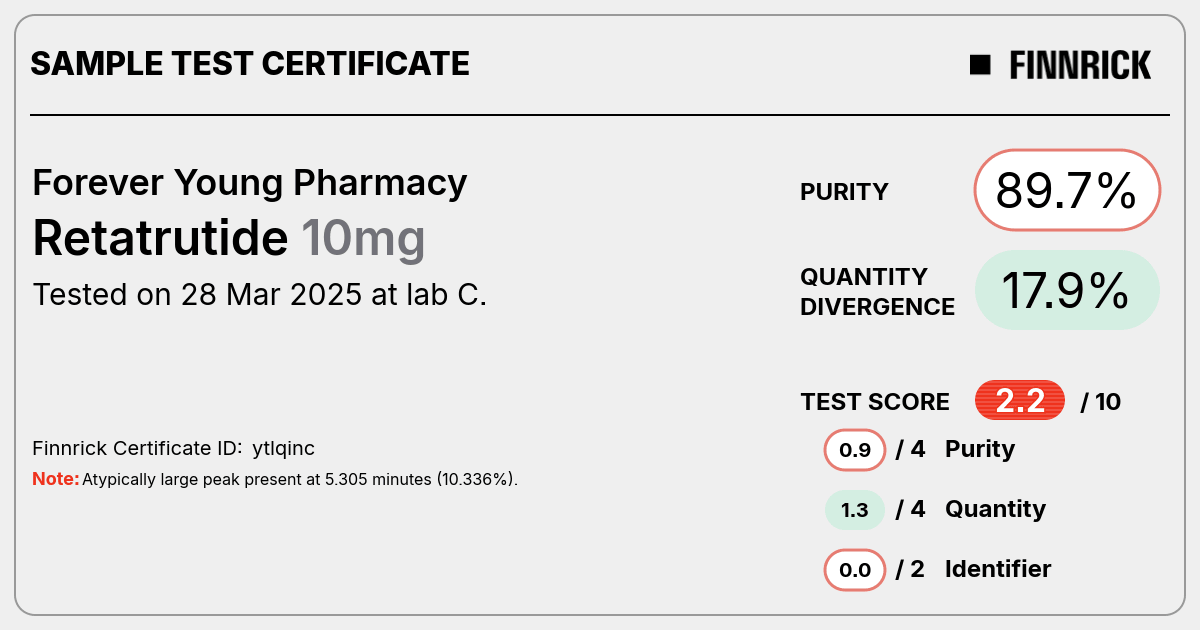Click the Identifier score row label
1200x630 pixels.
pyautogui.click(x=998, y=569)
